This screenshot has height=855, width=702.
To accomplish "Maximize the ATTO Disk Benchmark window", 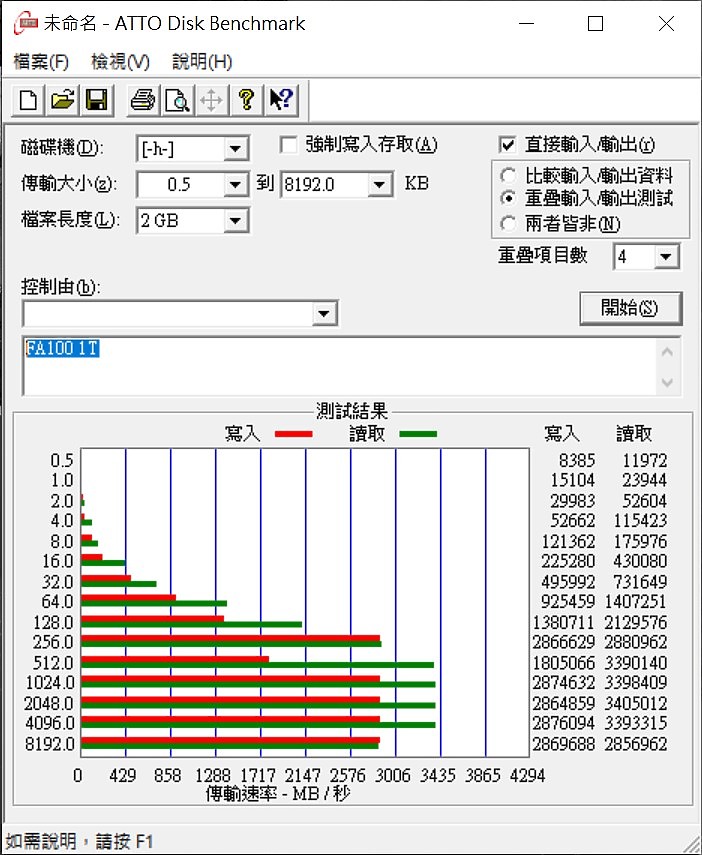I will click(x=595, y=24).
